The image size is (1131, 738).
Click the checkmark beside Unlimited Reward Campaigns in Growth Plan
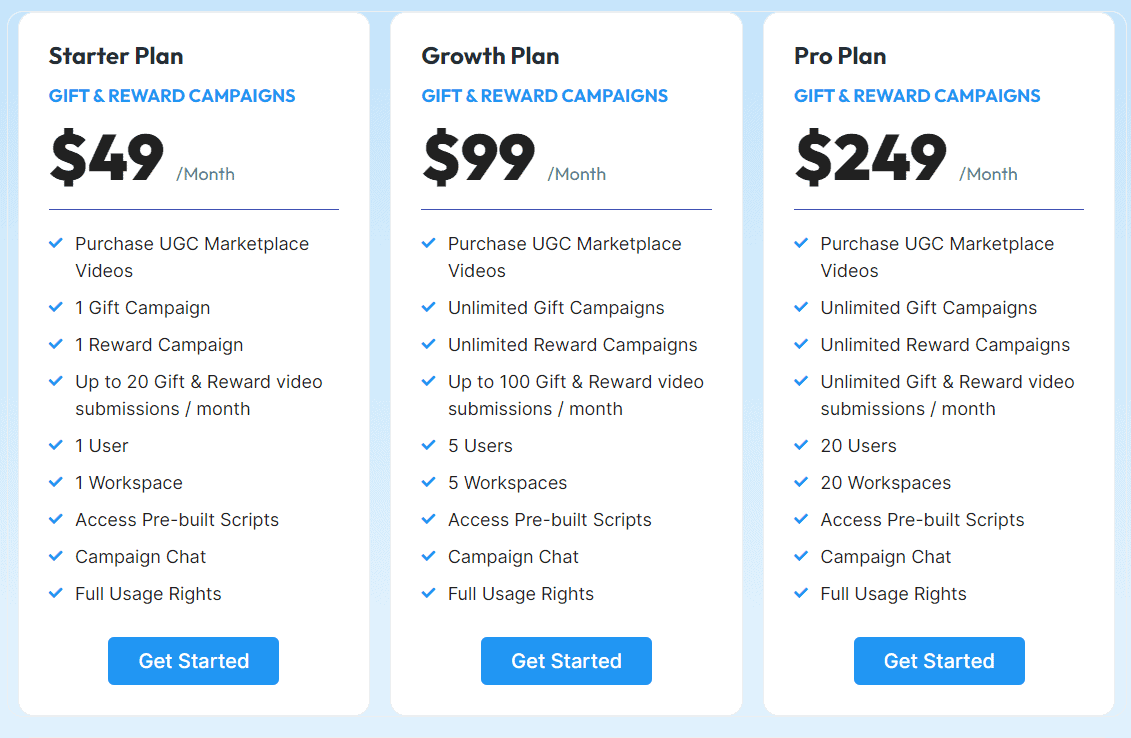[429, 345]
